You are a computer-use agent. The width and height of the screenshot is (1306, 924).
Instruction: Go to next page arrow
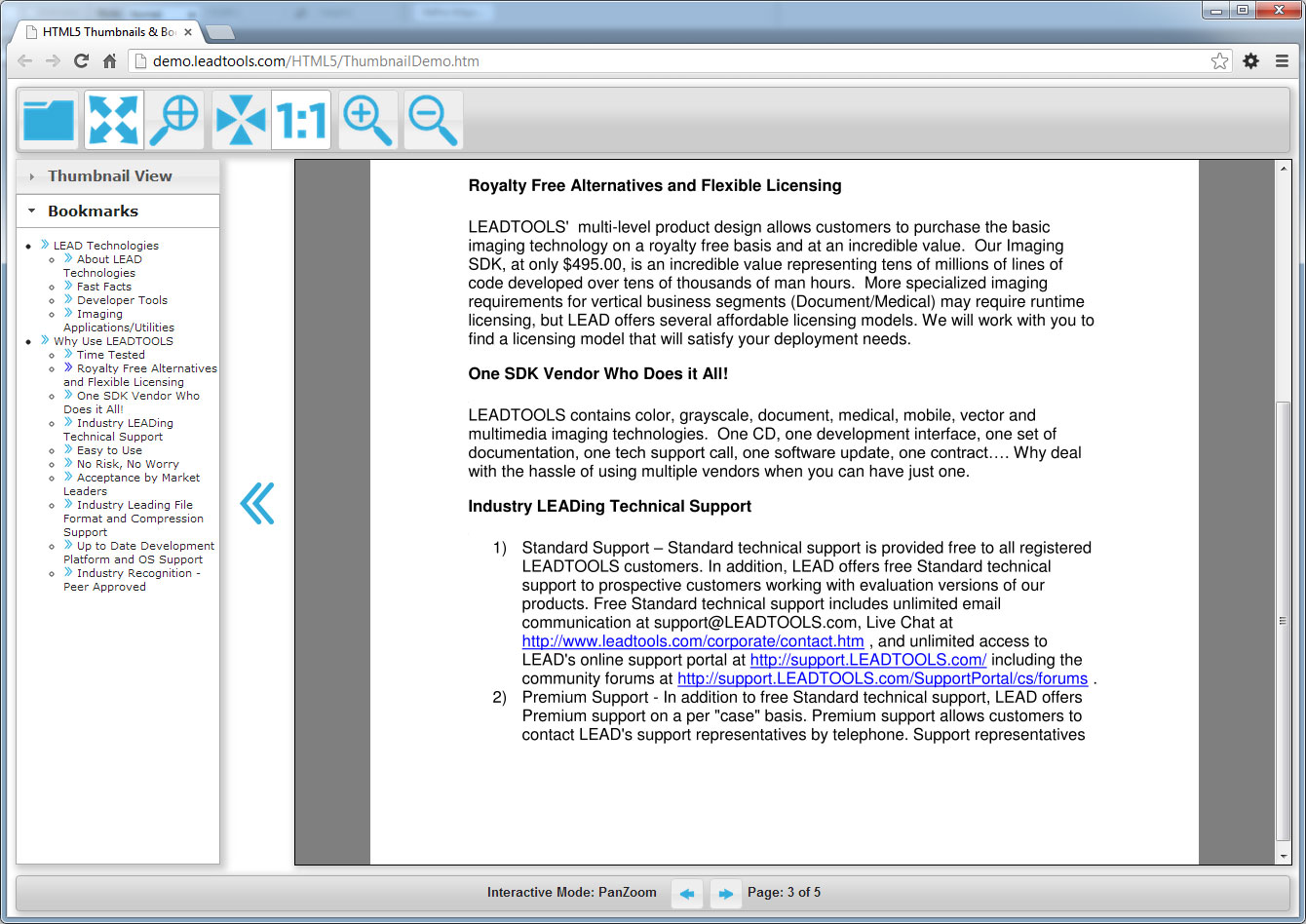(726, 893)
